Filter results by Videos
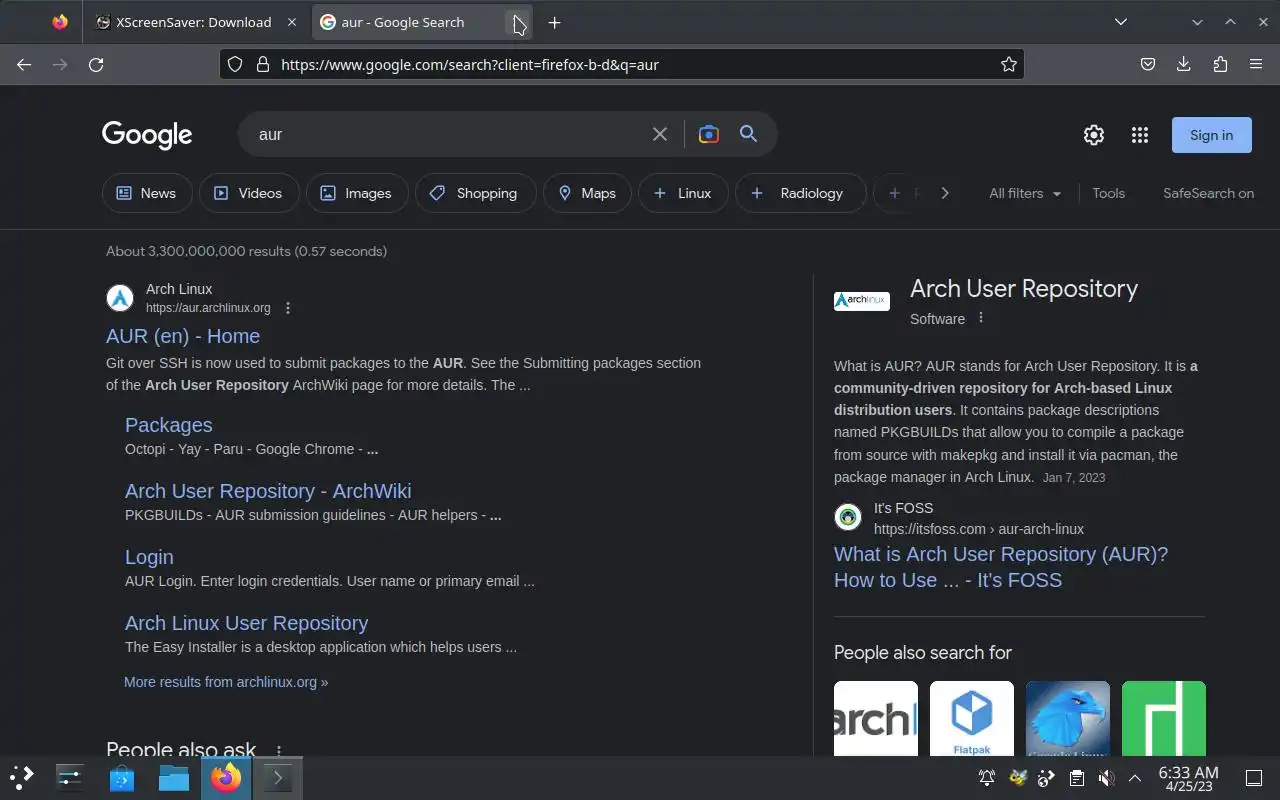Viewport: 1280px width, 800px height. click(x=249, y=193)
